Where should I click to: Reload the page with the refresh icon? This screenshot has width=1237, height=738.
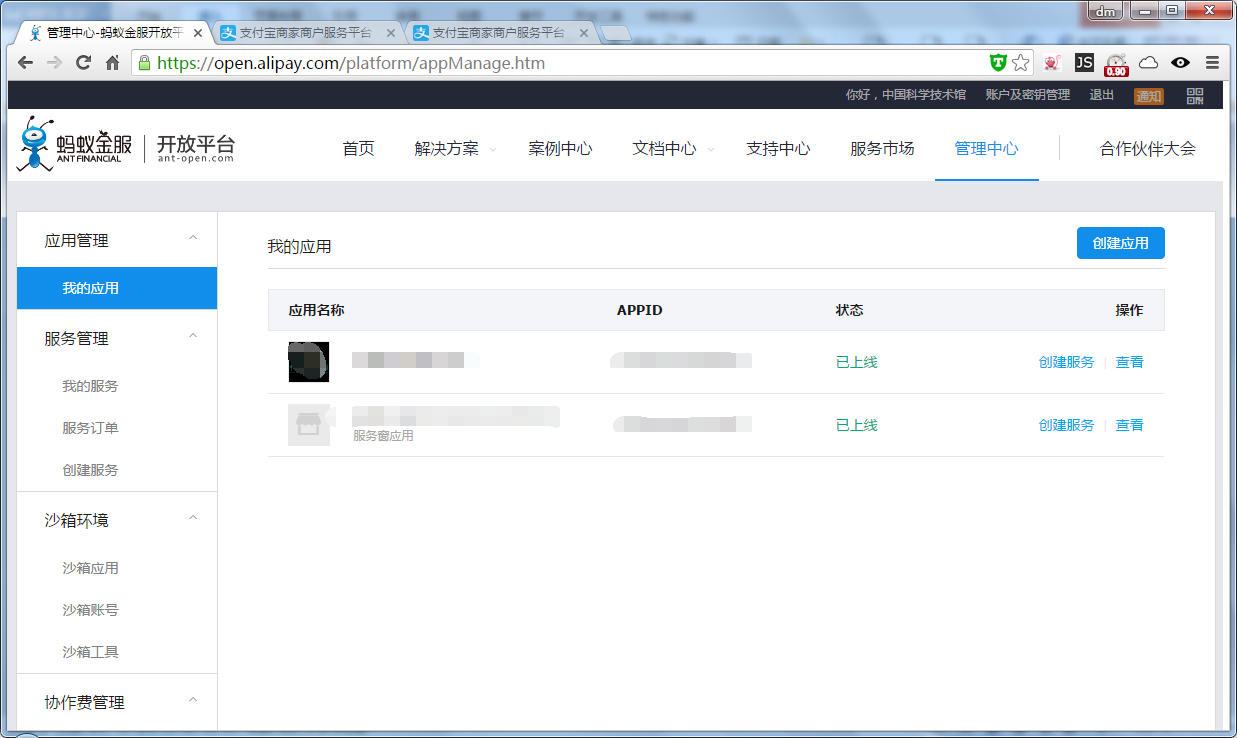pyautogui.click(x=84, y=62)
